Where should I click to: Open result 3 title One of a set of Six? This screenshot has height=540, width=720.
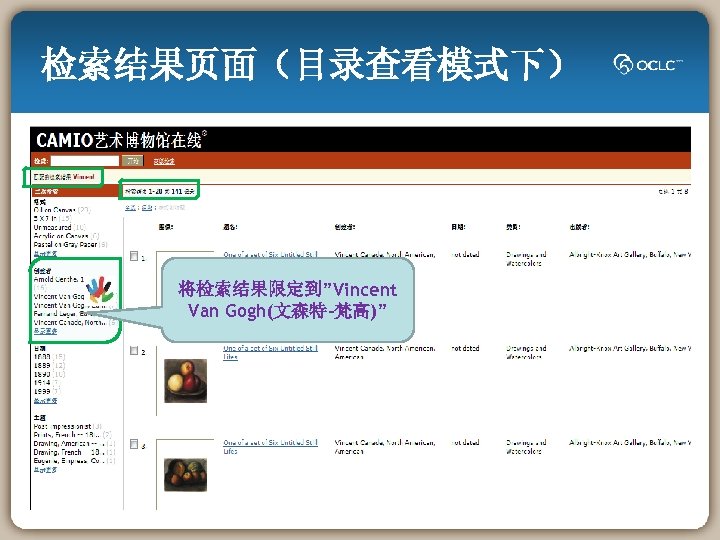pos(270,446)
